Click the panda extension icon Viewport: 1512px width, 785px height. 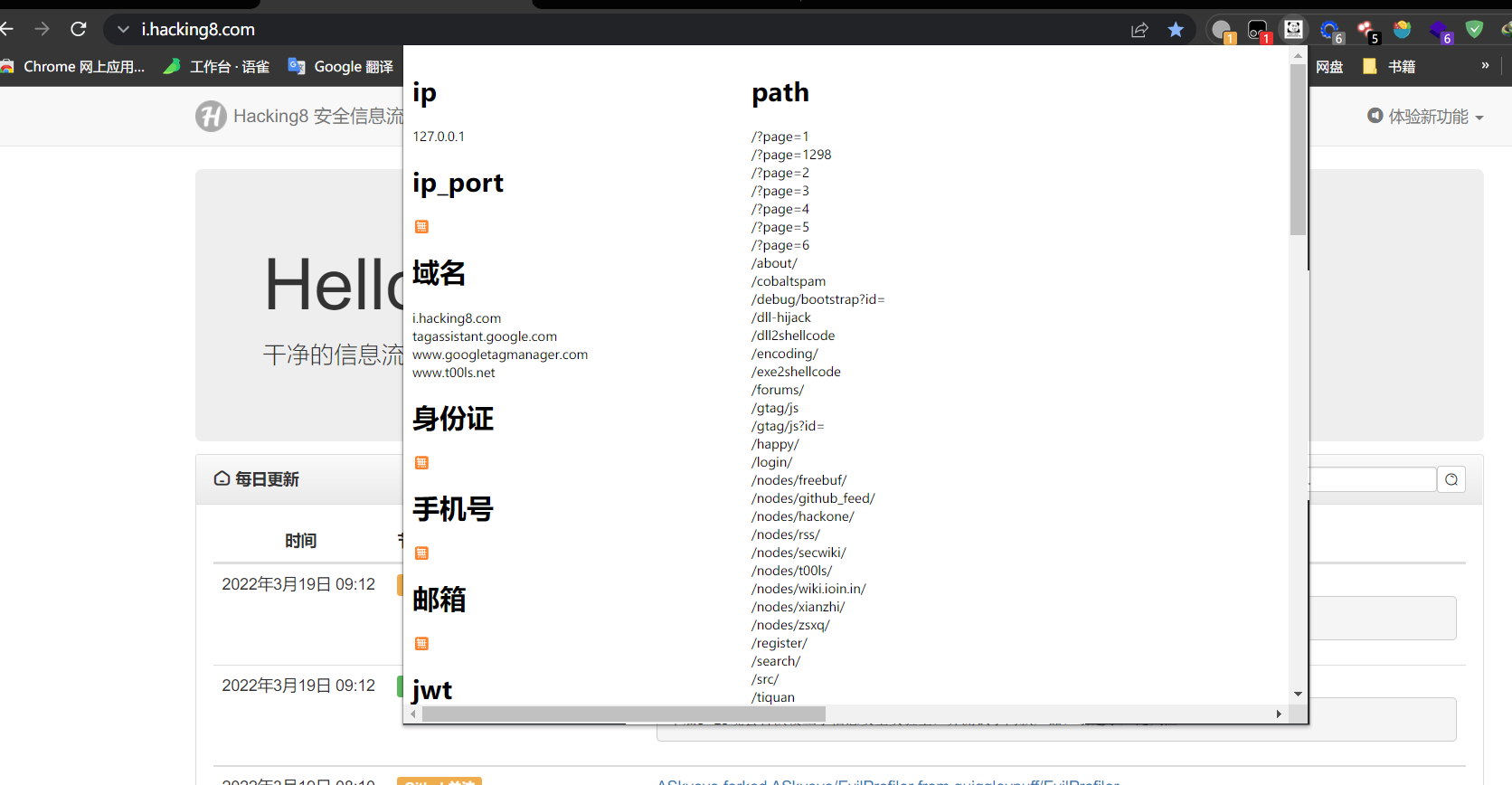click(1294, 30)
